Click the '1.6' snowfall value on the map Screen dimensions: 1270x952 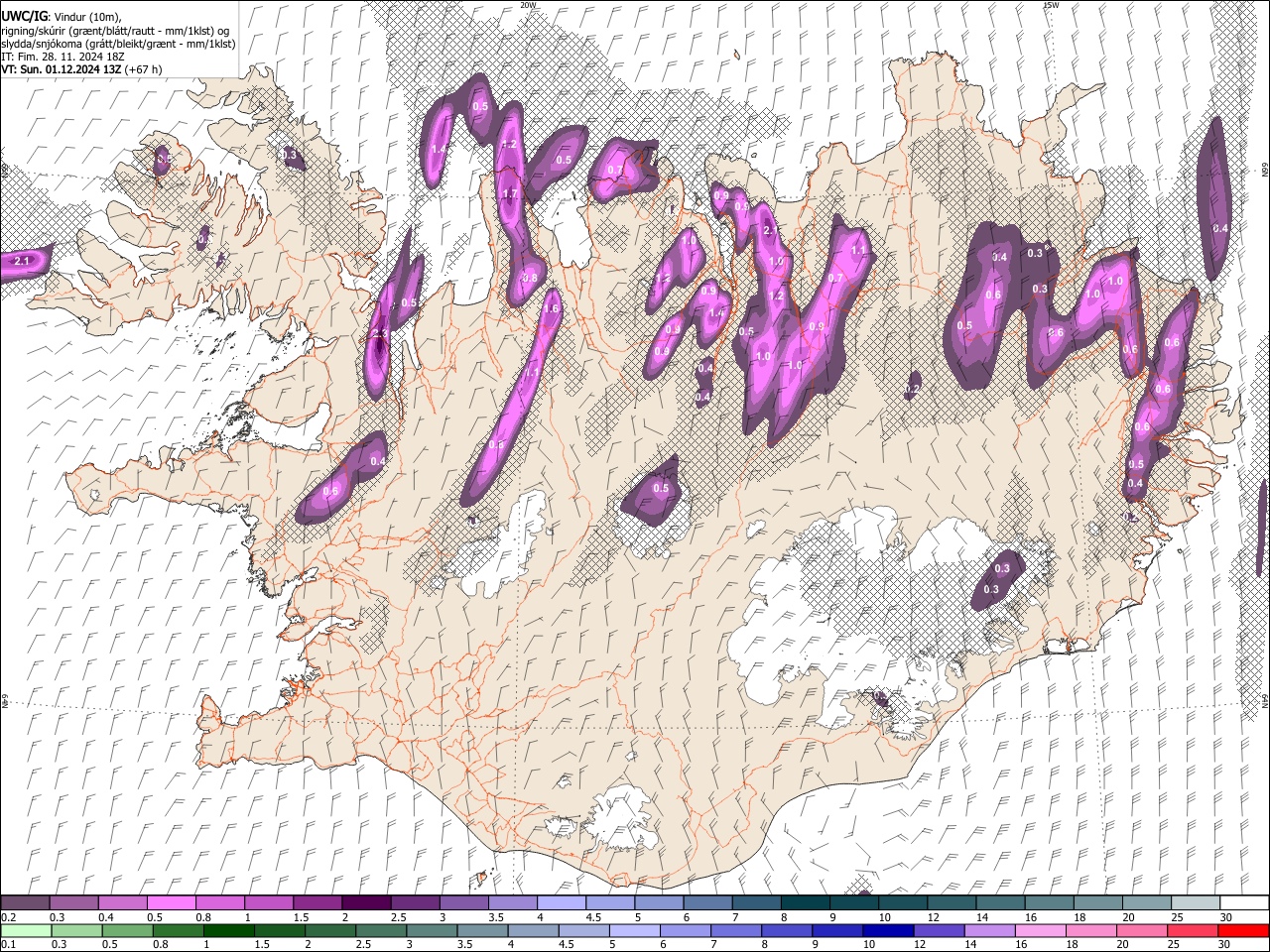tap(553, 308)
